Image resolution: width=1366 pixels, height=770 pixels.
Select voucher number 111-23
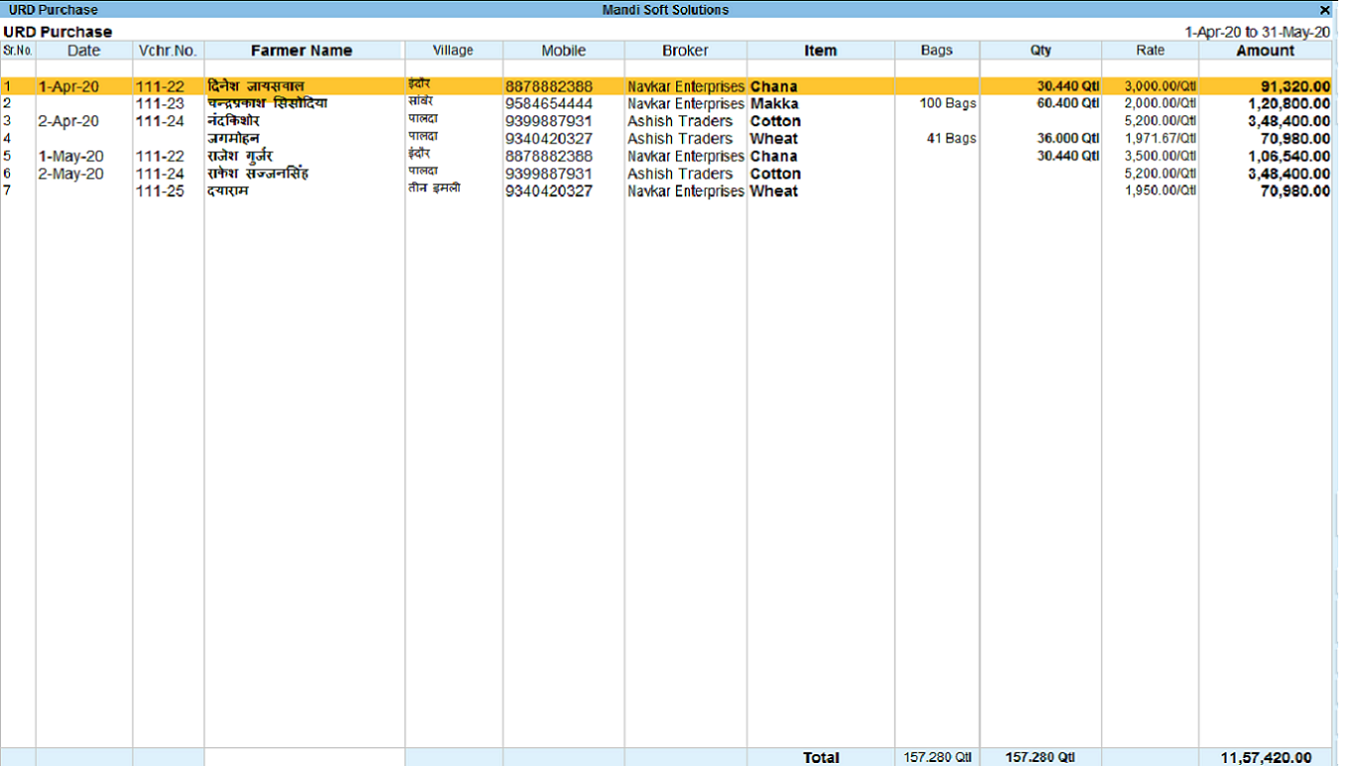(160, 104)
